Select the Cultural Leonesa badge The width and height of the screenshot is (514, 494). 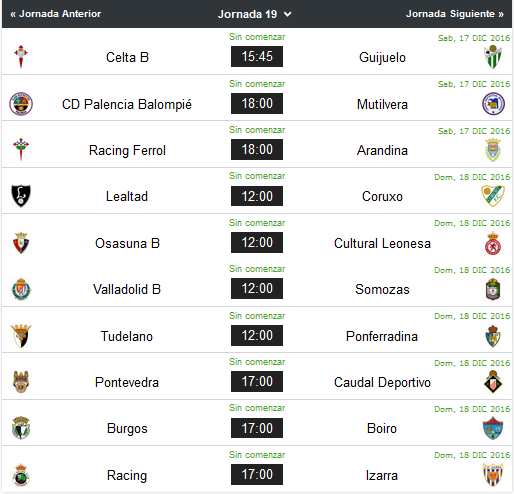[493, 243]
